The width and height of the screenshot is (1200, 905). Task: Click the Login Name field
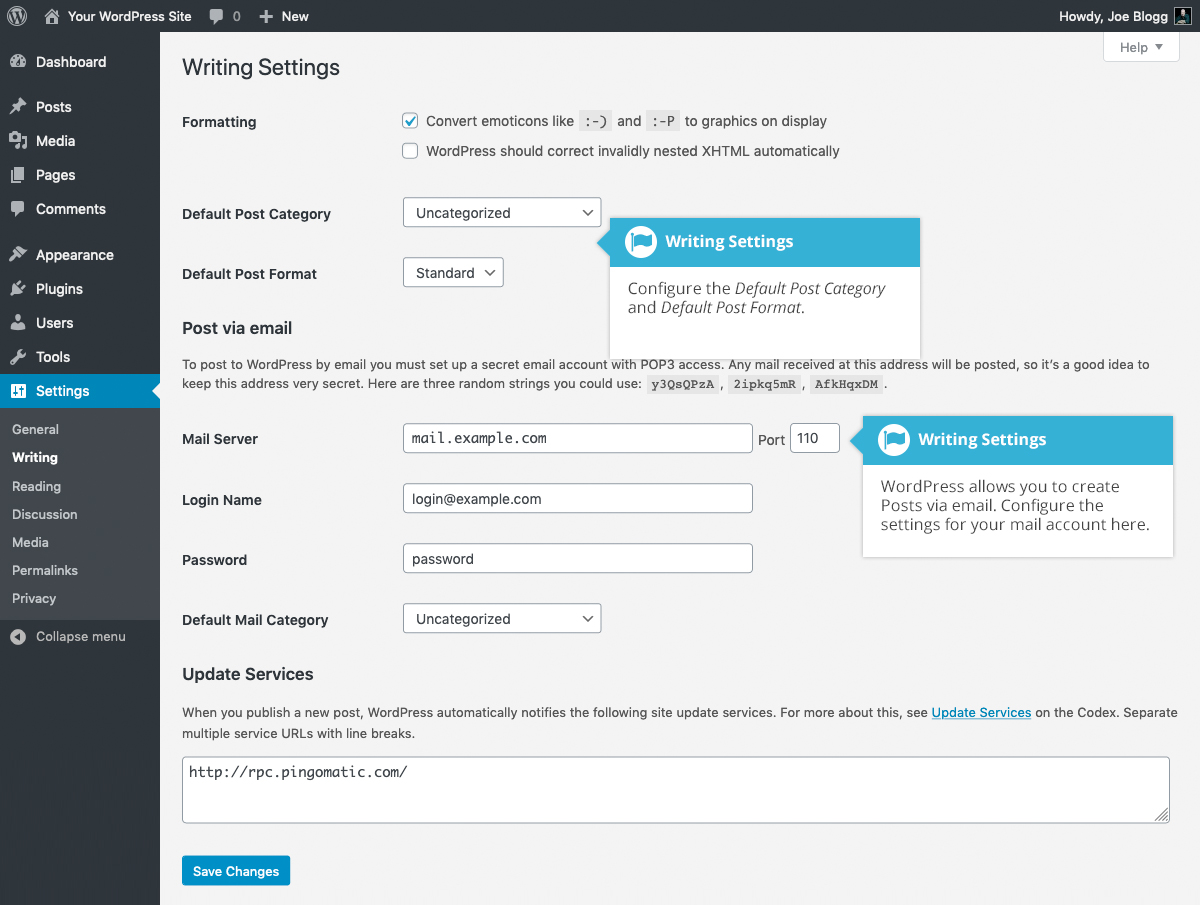click(x=578, y=499)
